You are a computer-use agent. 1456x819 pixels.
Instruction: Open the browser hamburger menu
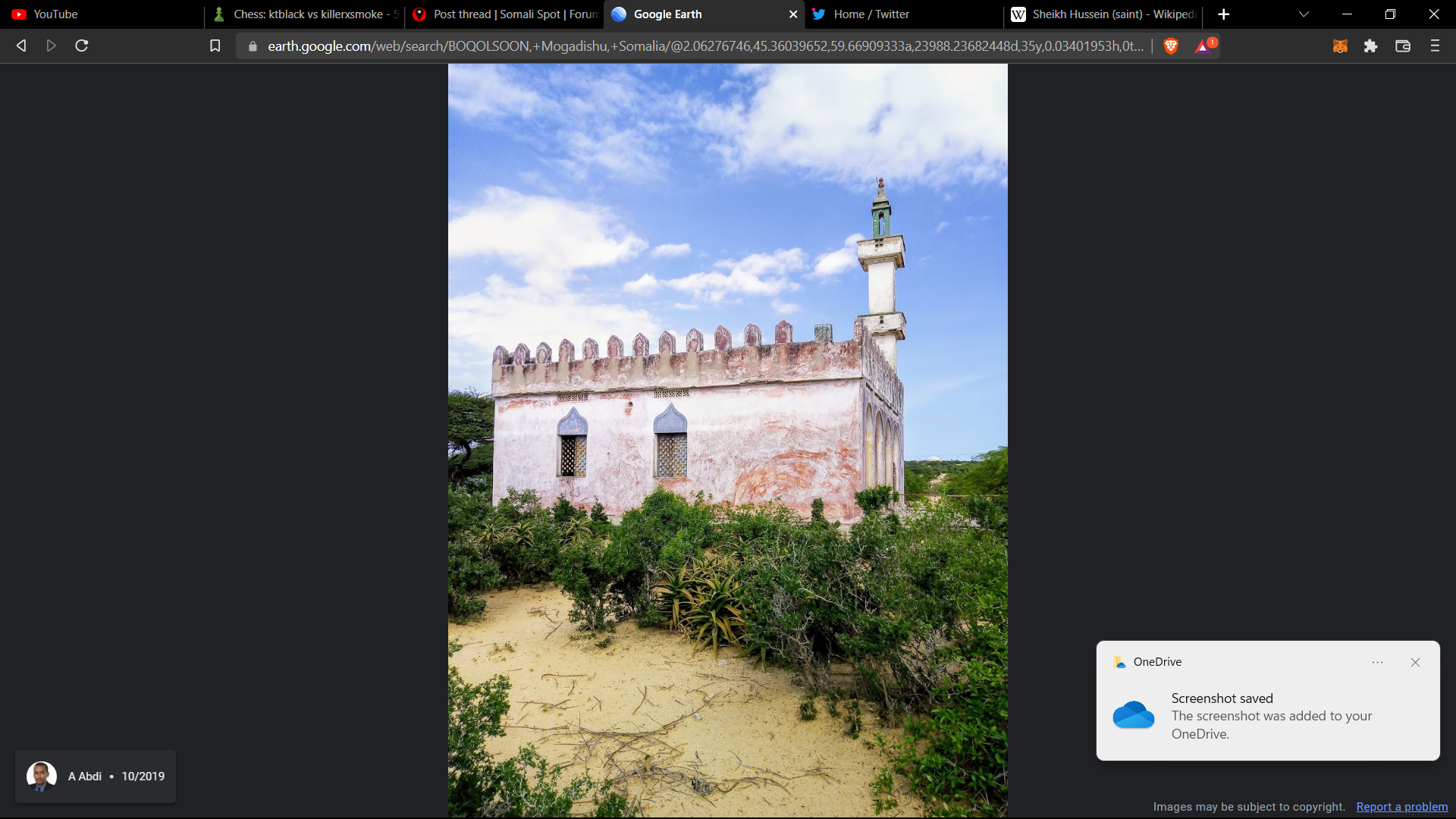(x=1435, y=46)
